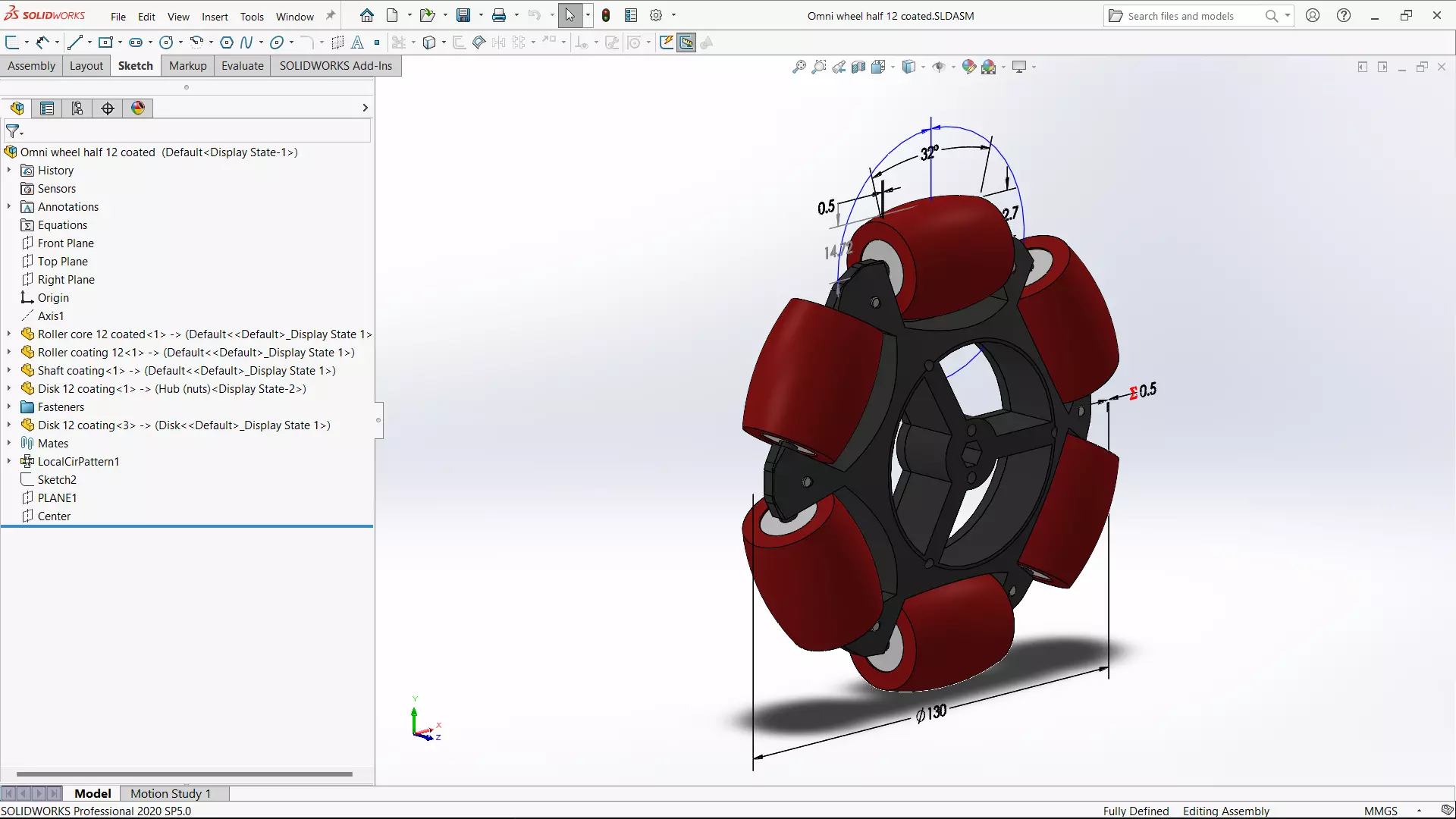Select the sketch Text tool
The height and width of the screenshot is (819, 1456).
[x=357, y=42]
